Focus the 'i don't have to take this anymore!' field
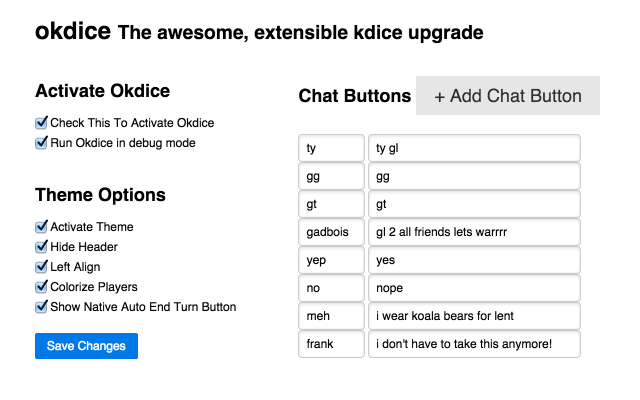This screenshot has width=640, height=400. click(474, 344)
